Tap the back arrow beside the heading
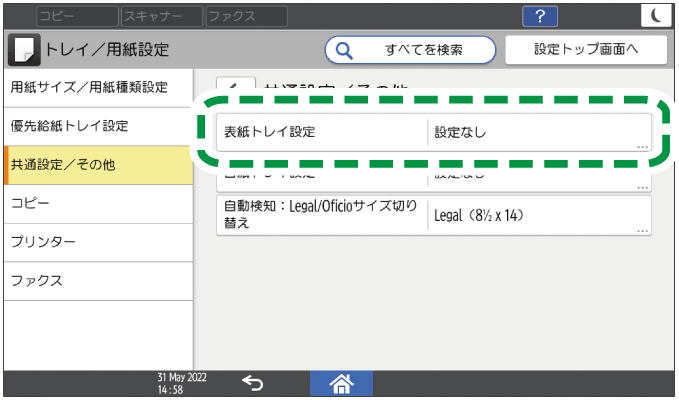 pyautogui.click(x=236, y=84)
